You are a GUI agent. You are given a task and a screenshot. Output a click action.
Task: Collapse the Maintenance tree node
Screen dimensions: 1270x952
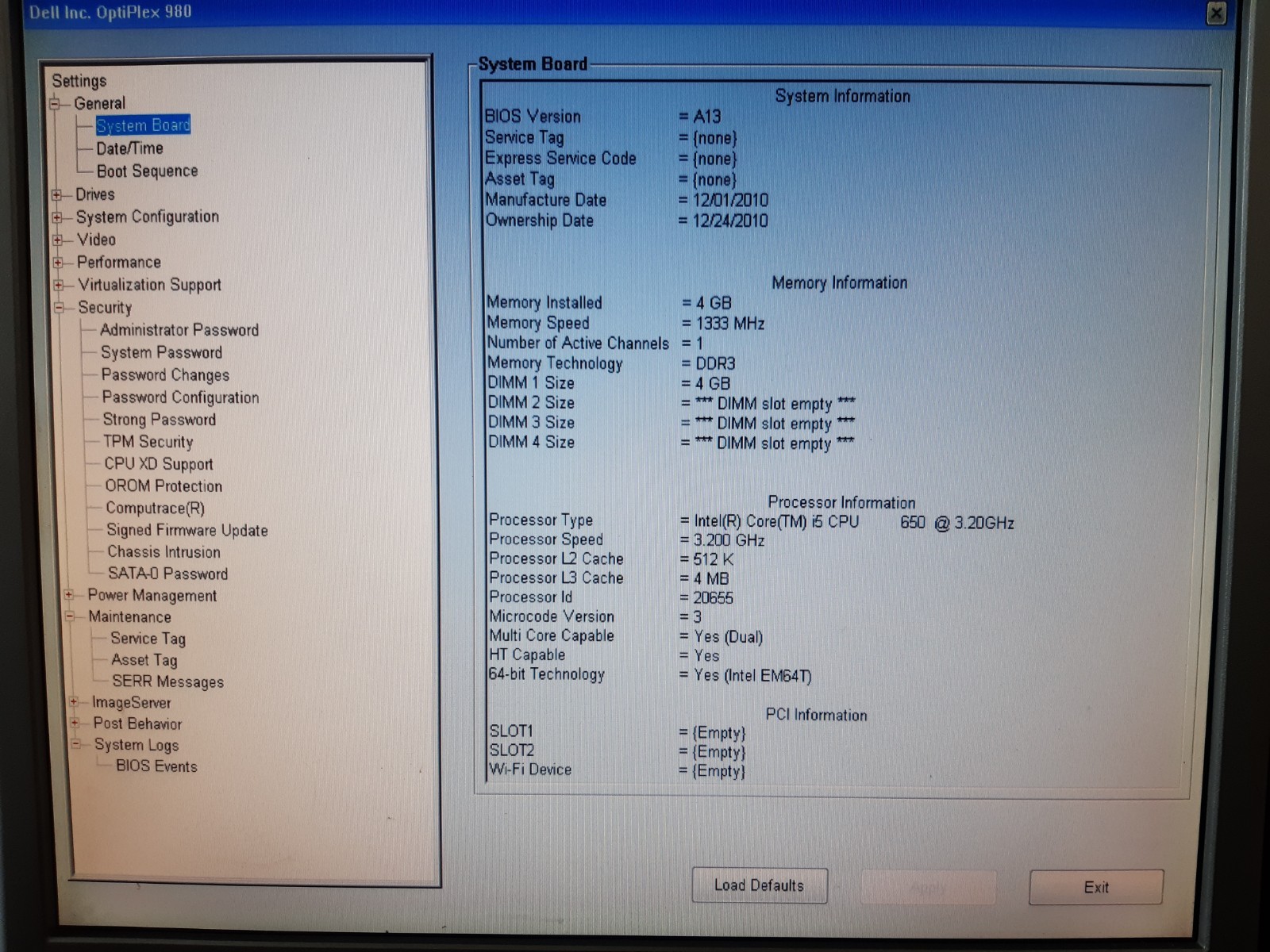[x=70, y=616]
